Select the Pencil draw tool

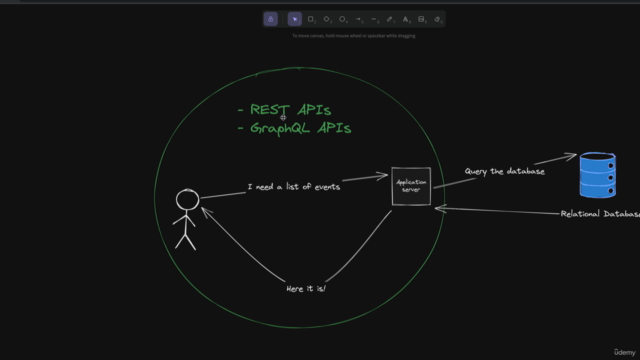point(390,19)
